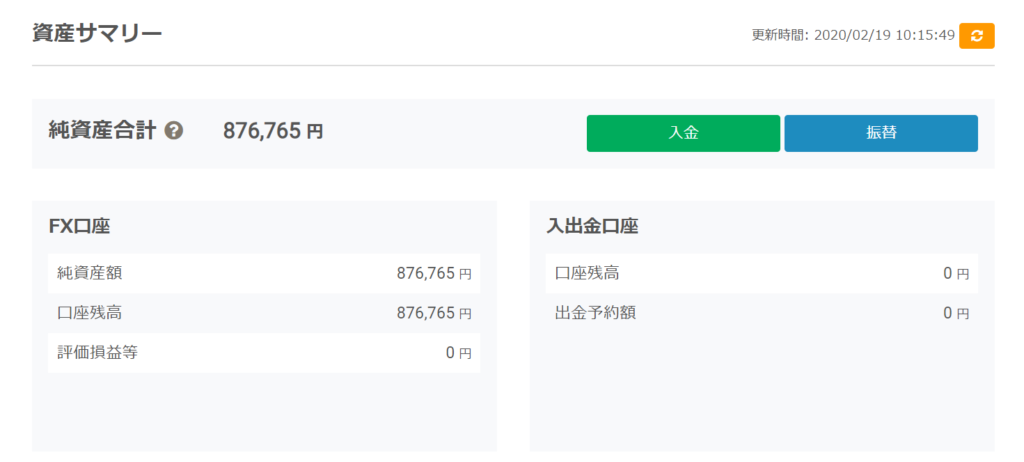Select the 純資産額 row label
The height and width of the screenshot is (462, 1024).
(90, 273)
